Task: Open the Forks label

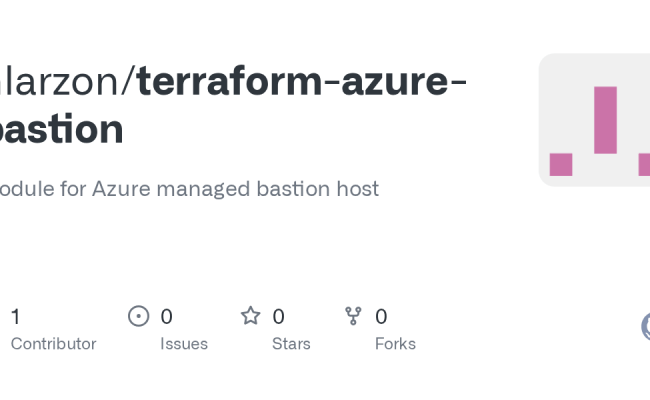Action: tap(395, 344)
